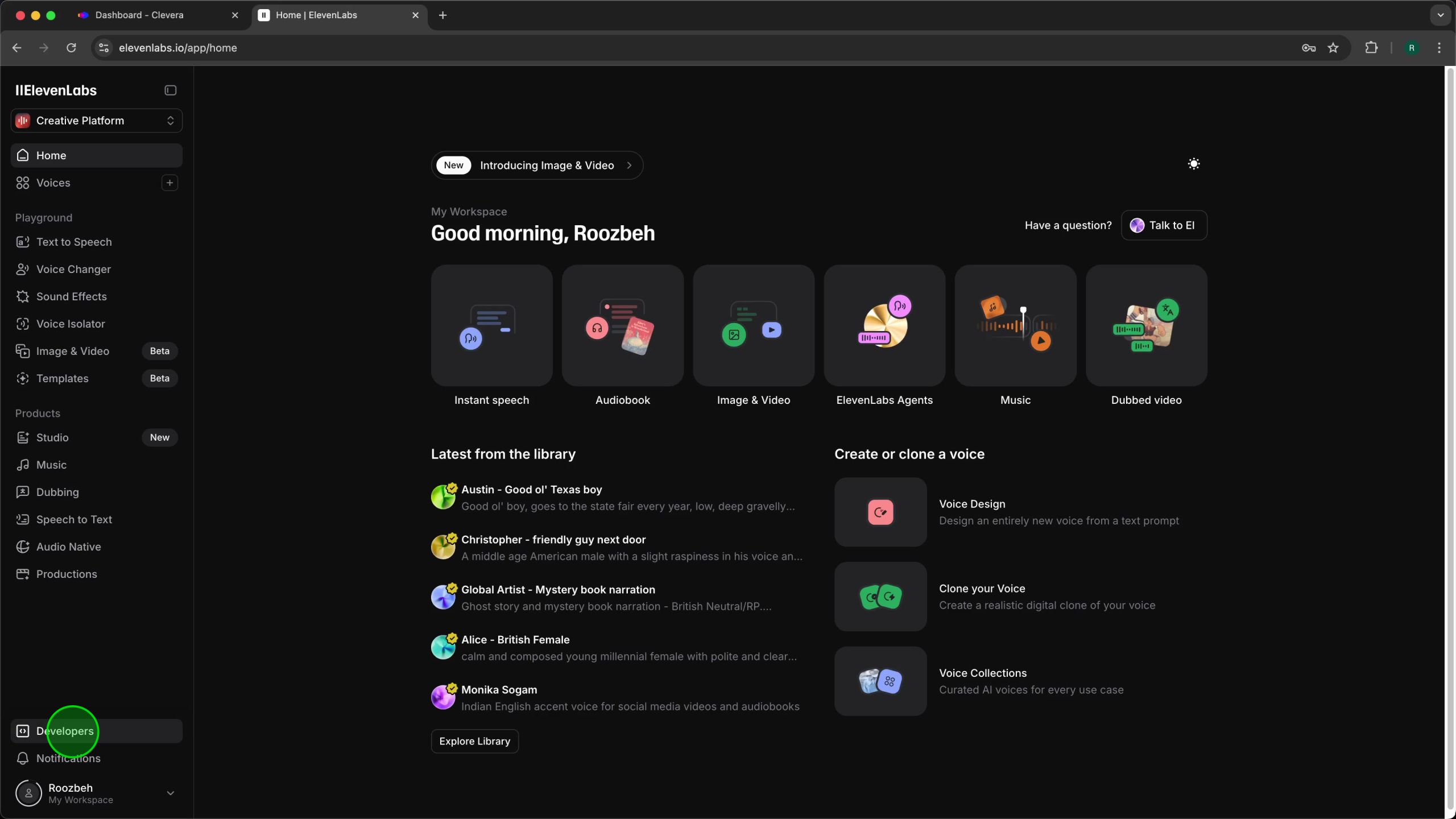Expand browser tab list chevron

(x=1440, y=15)
